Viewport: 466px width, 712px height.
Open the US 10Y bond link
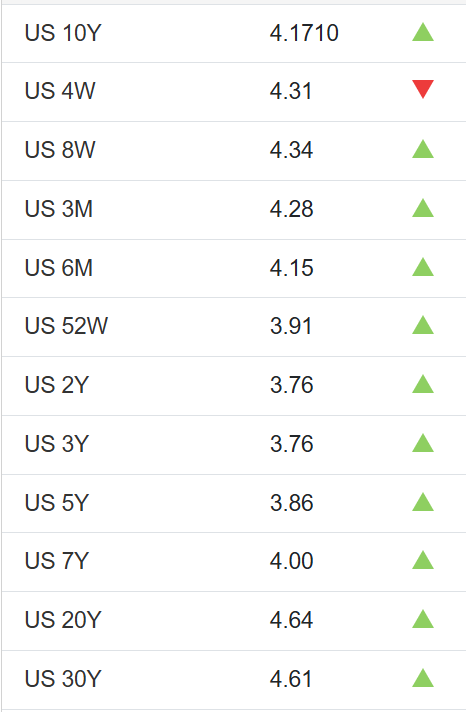[x=63, y=33]
